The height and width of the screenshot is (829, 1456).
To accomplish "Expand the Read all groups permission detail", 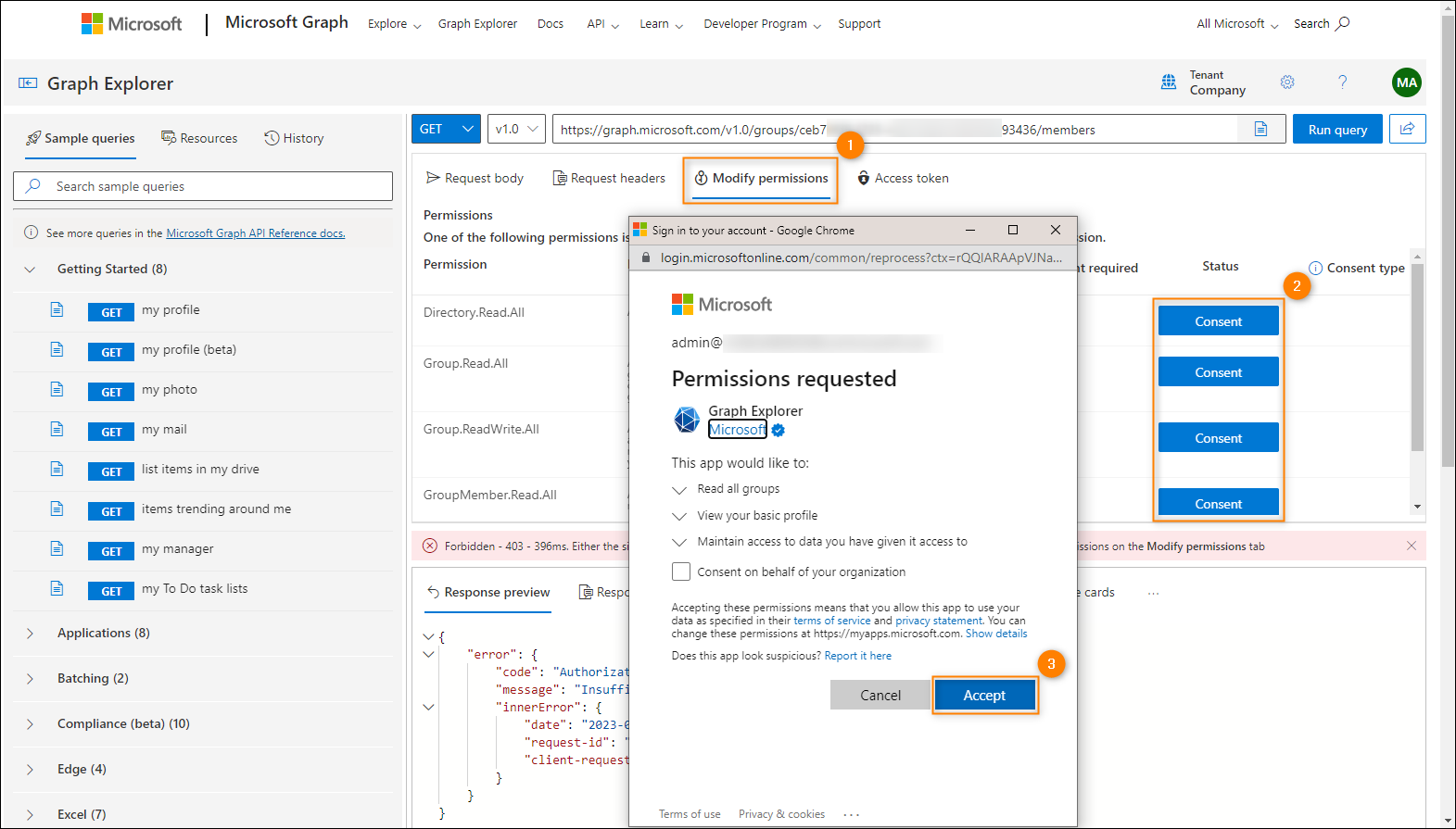I will click(679, 489).
